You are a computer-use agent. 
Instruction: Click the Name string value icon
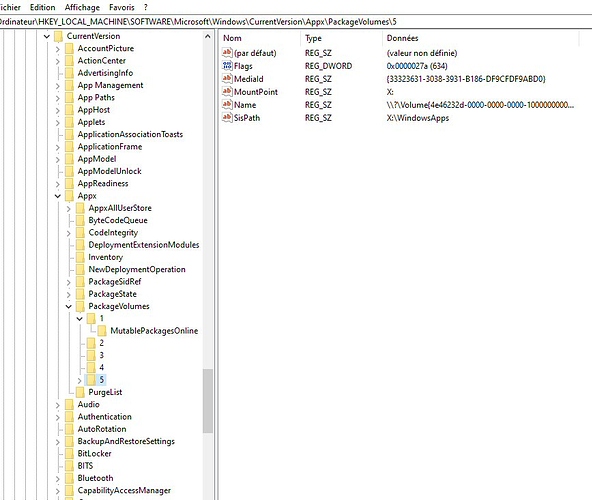[227, 105]
